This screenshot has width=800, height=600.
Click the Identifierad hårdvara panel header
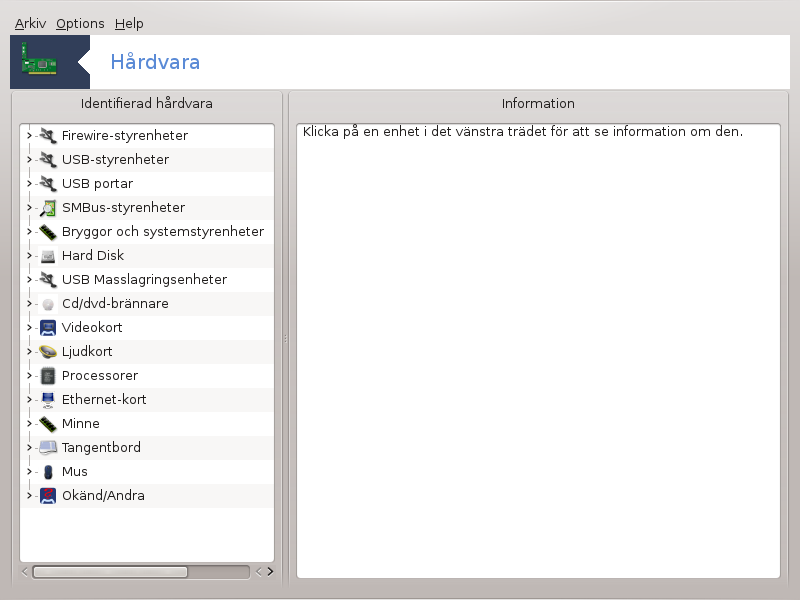[146, 104]
